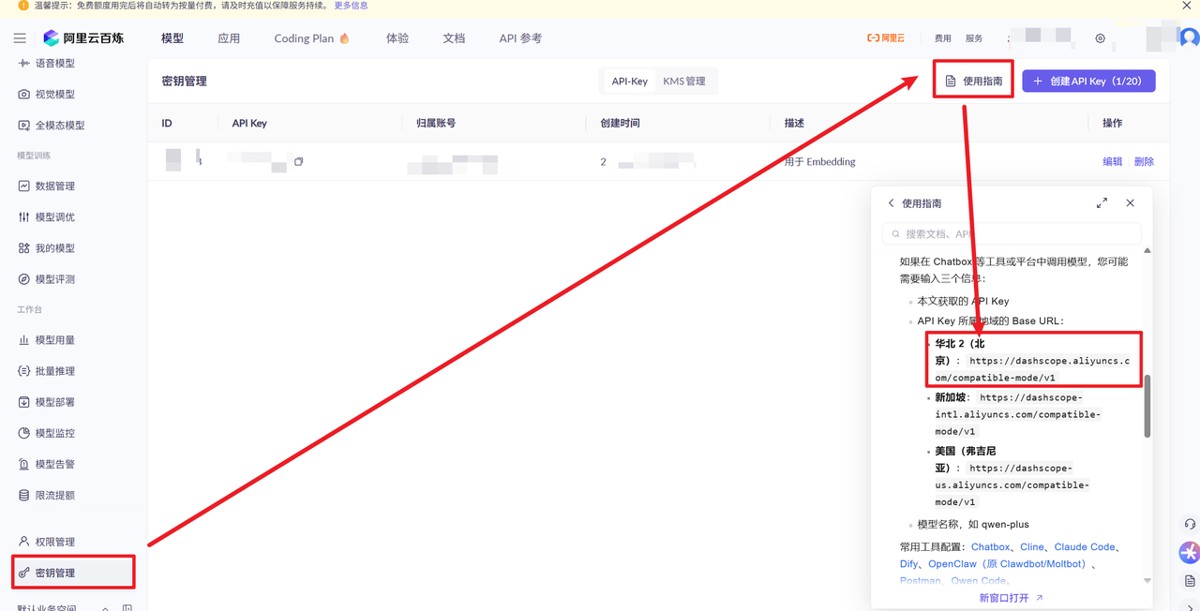Switch to the KMS 管理 tab
This screenshot has height=611, width=1200.
click(x=684, y=81)
